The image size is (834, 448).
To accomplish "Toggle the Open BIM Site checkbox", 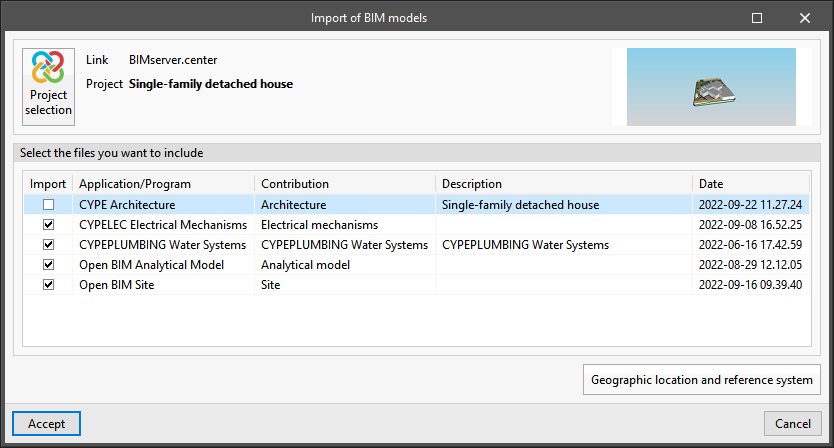I will pos(48,285).
